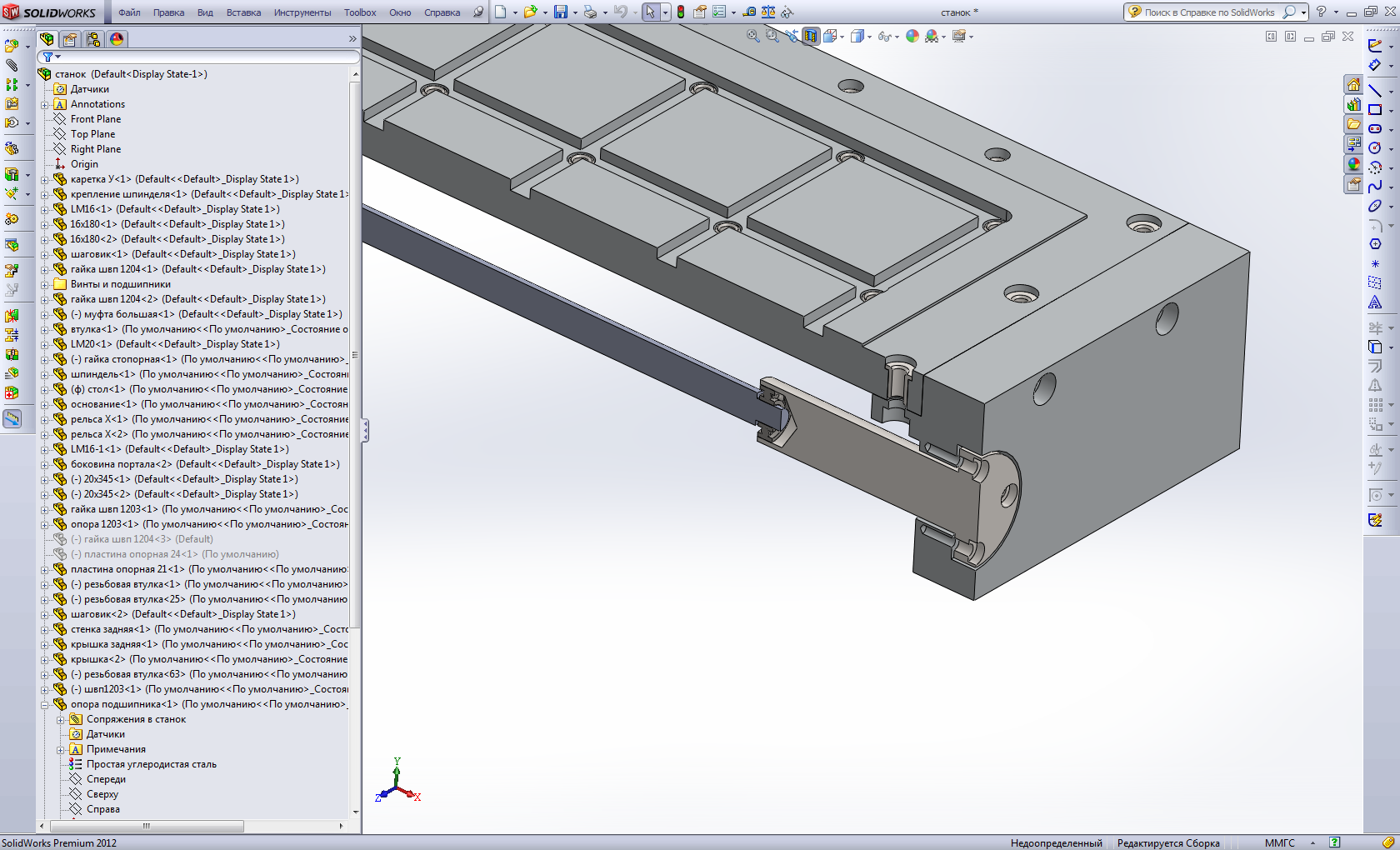
Task: Click the Zoom to Fit magnifier icon
Action: (x=753, y=36)
